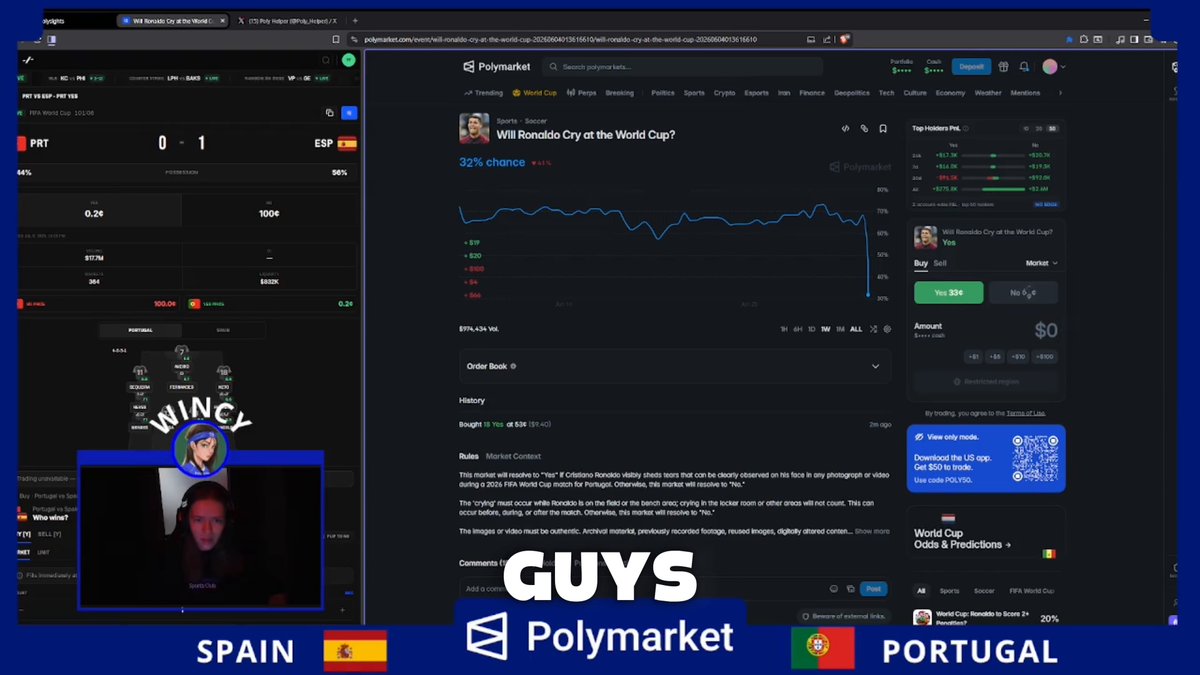This screenshot has width=1200, height=675.
Task: Open the Terms of Use link
Action: click(1026, 413)
